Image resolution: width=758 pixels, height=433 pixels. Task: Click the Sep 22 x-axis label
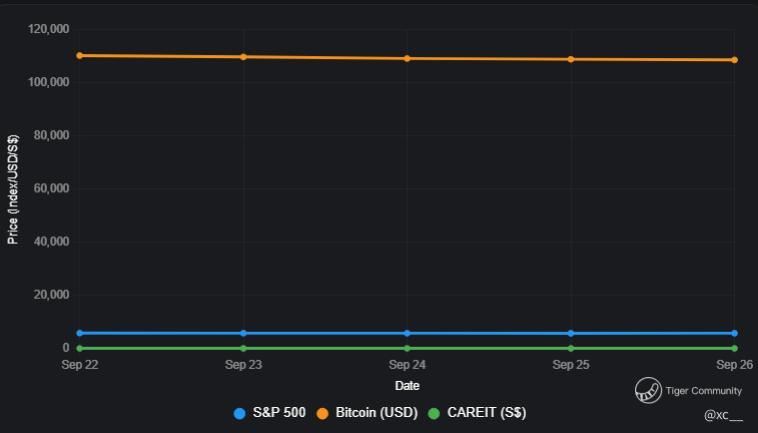[x=80, y=365]
